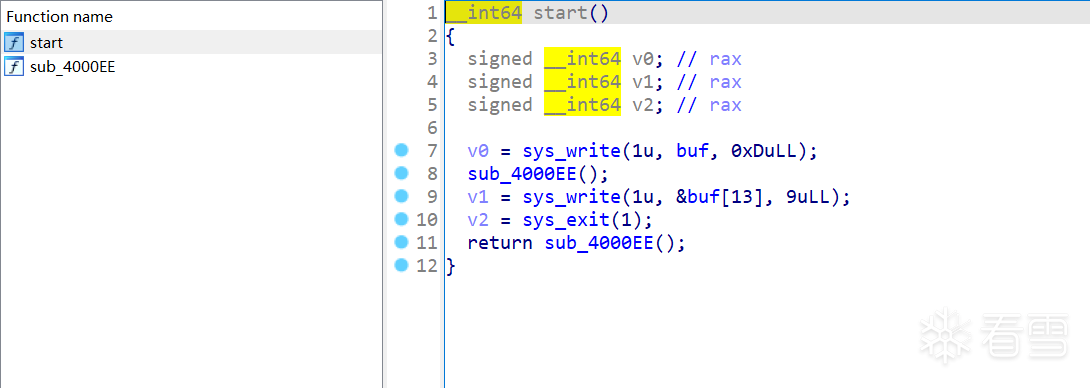Click the opening brace on line 2

coord(450,36)
